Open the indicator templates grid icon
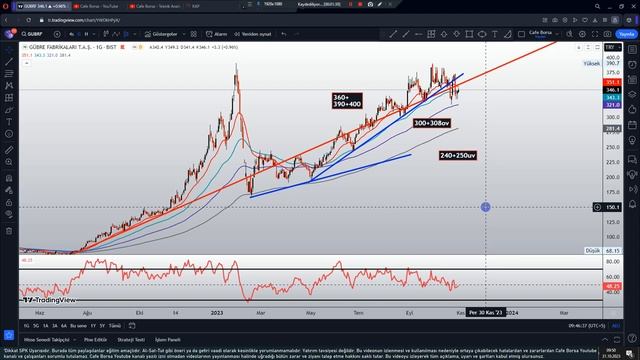Screen dimensions: 640x360 193,34
